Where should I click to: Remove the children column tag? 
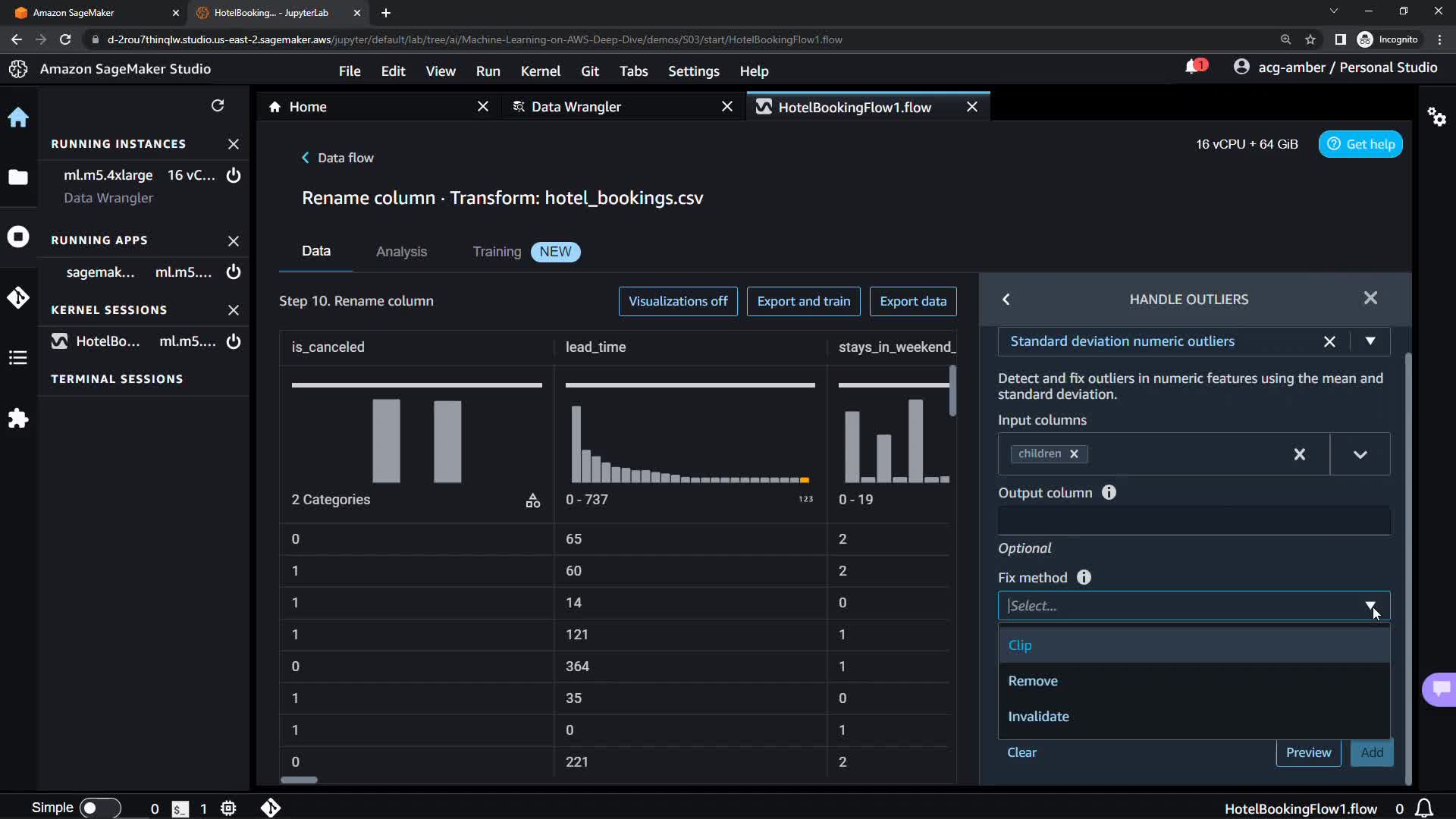coord(1074,453)
